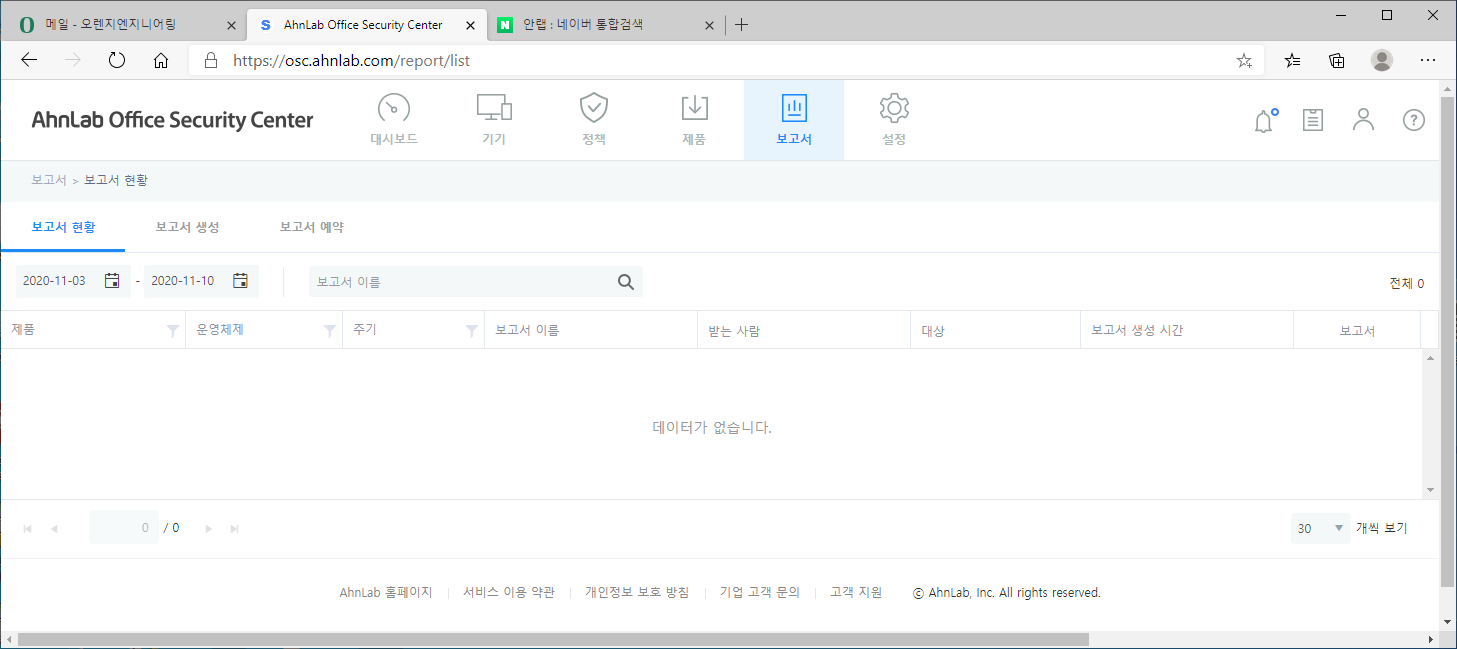Image resolution: width=1457 pixels, height=649 pixels.
Task: Open the help question mark icon
Action: (x=1413, y=120)
